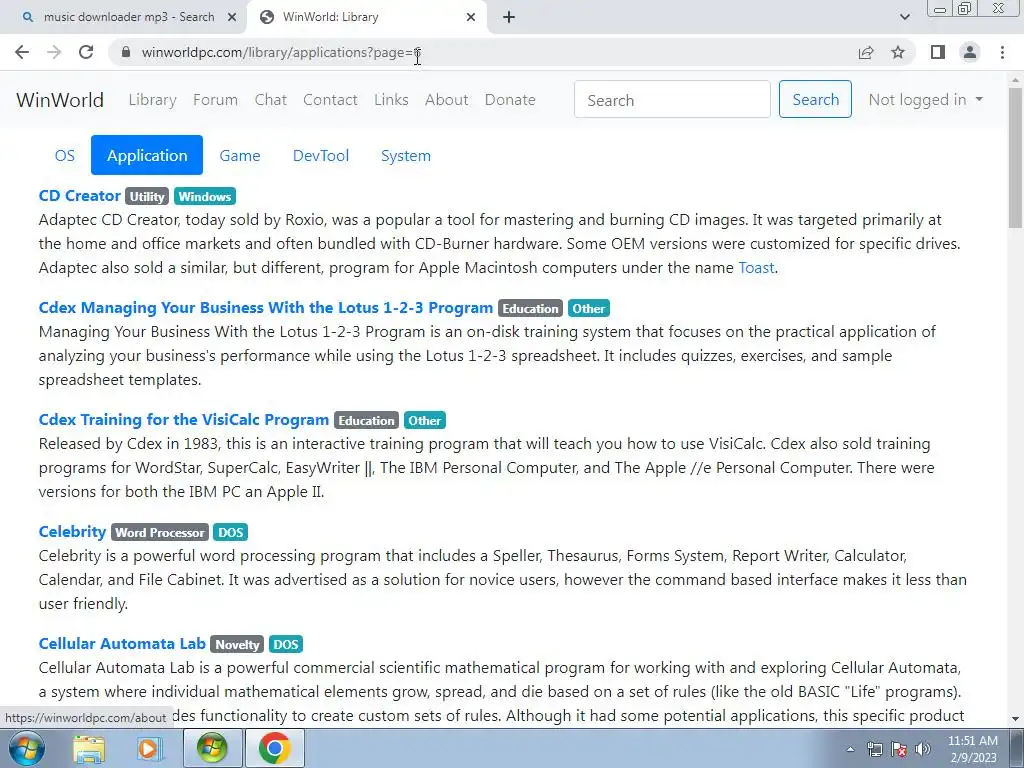Show hidden tray icons arrow
The image size is (1024, 768).
pyautogui.click(x=850, y=749)
